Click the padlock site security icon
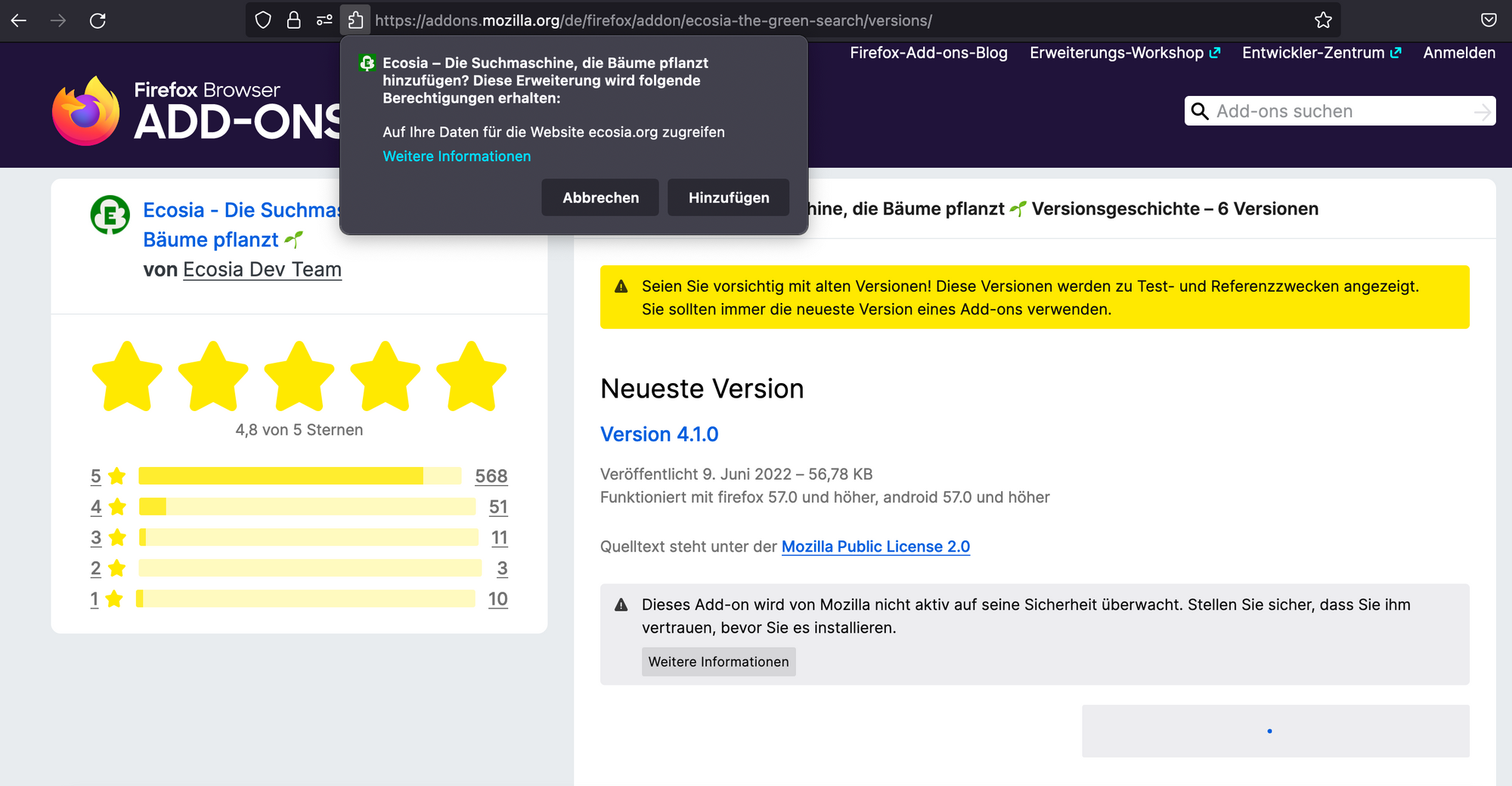The image size is (1512, 786). [x=294, y=20]
